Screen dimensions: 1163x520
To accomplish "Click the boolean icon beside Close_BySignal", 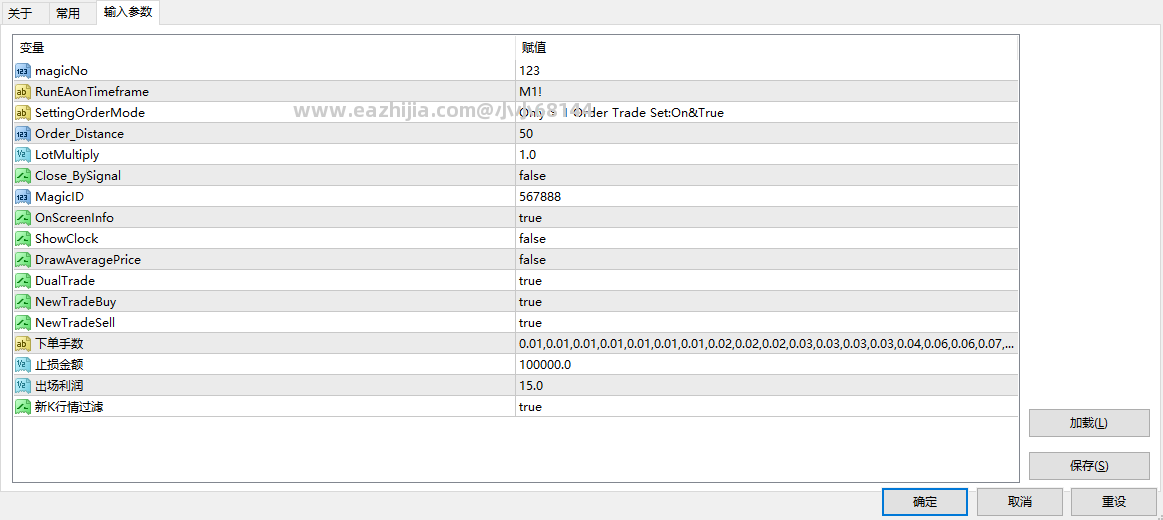I will point(22,176).
